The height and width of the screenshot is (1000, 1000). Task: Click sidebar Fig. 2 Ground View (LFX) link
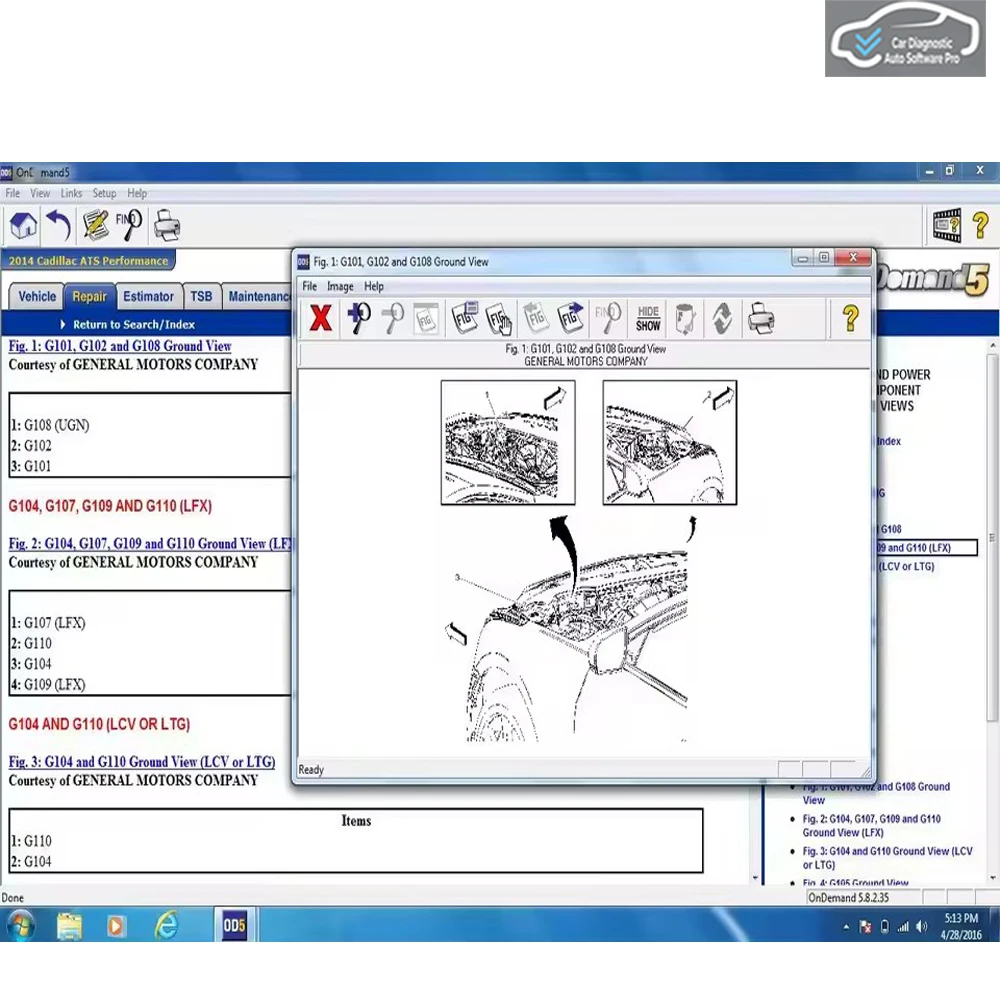tap(871, 825)
